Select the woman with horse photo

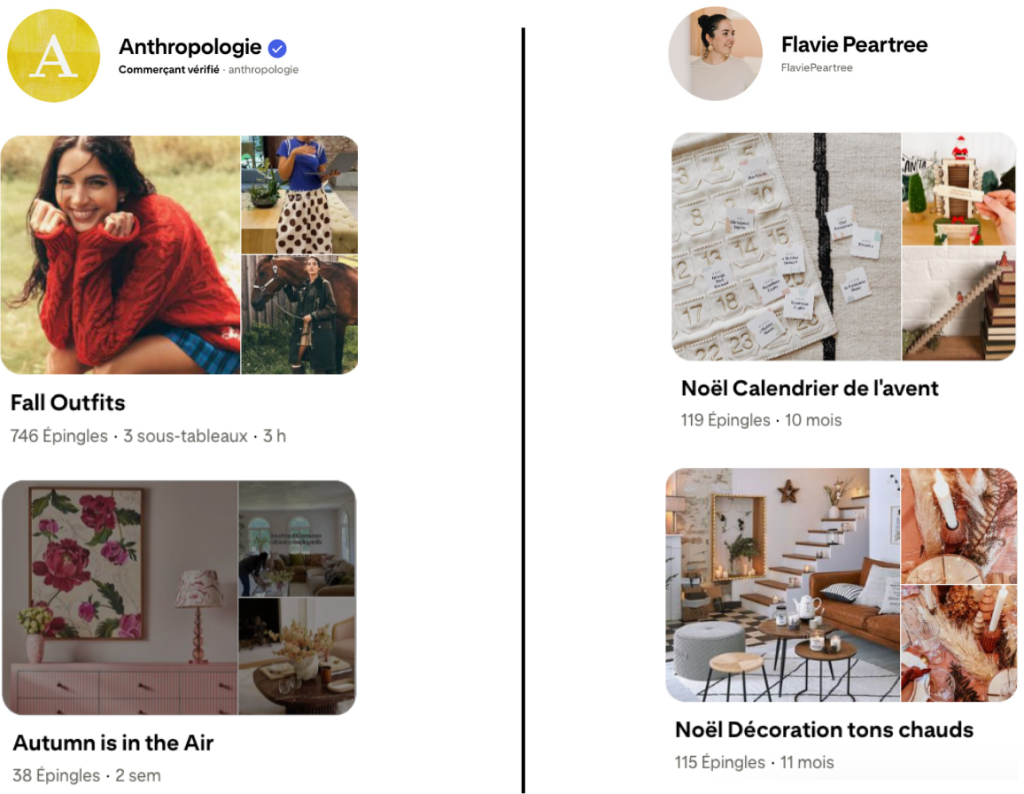pos(300,315)
